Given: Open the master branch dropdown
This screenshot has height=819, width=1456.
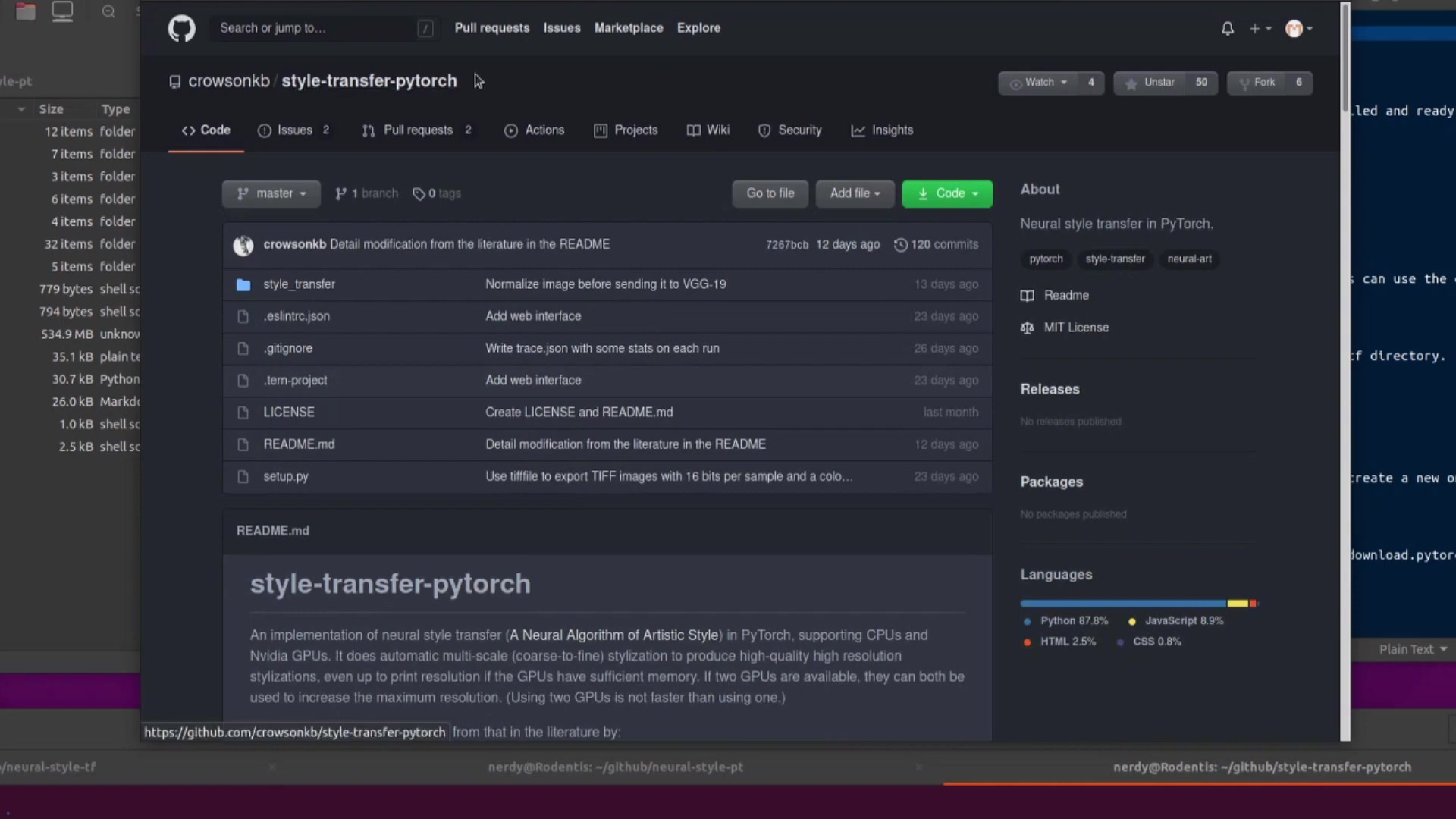Looking at the screenshot, I should point(271,194).
